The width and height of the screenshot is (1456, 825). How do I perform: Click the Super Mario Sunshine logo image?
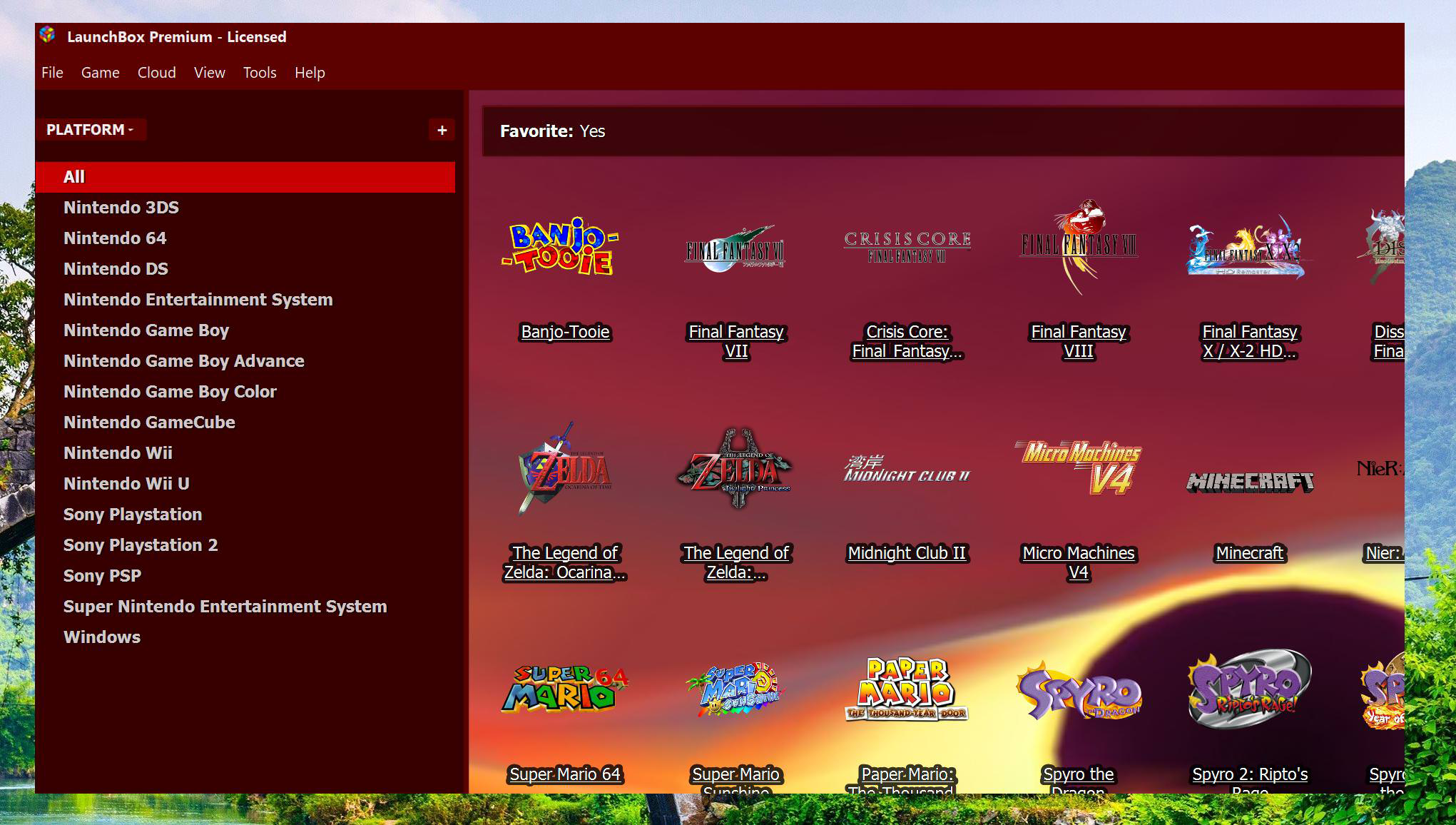point(735,689)
